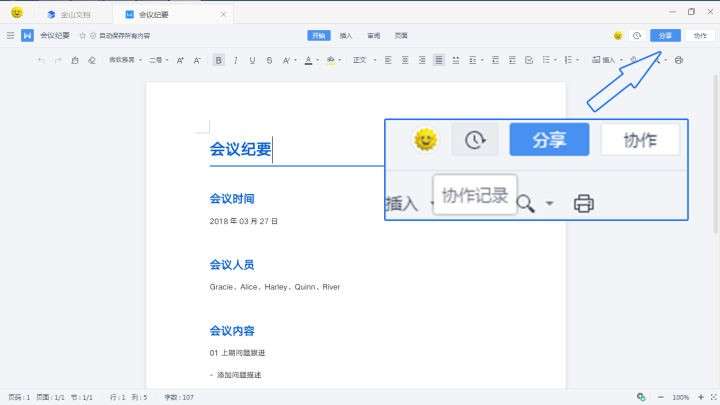Apply the yellow highlight color
This screenshot has height=405, width=720.
point(331,60)
